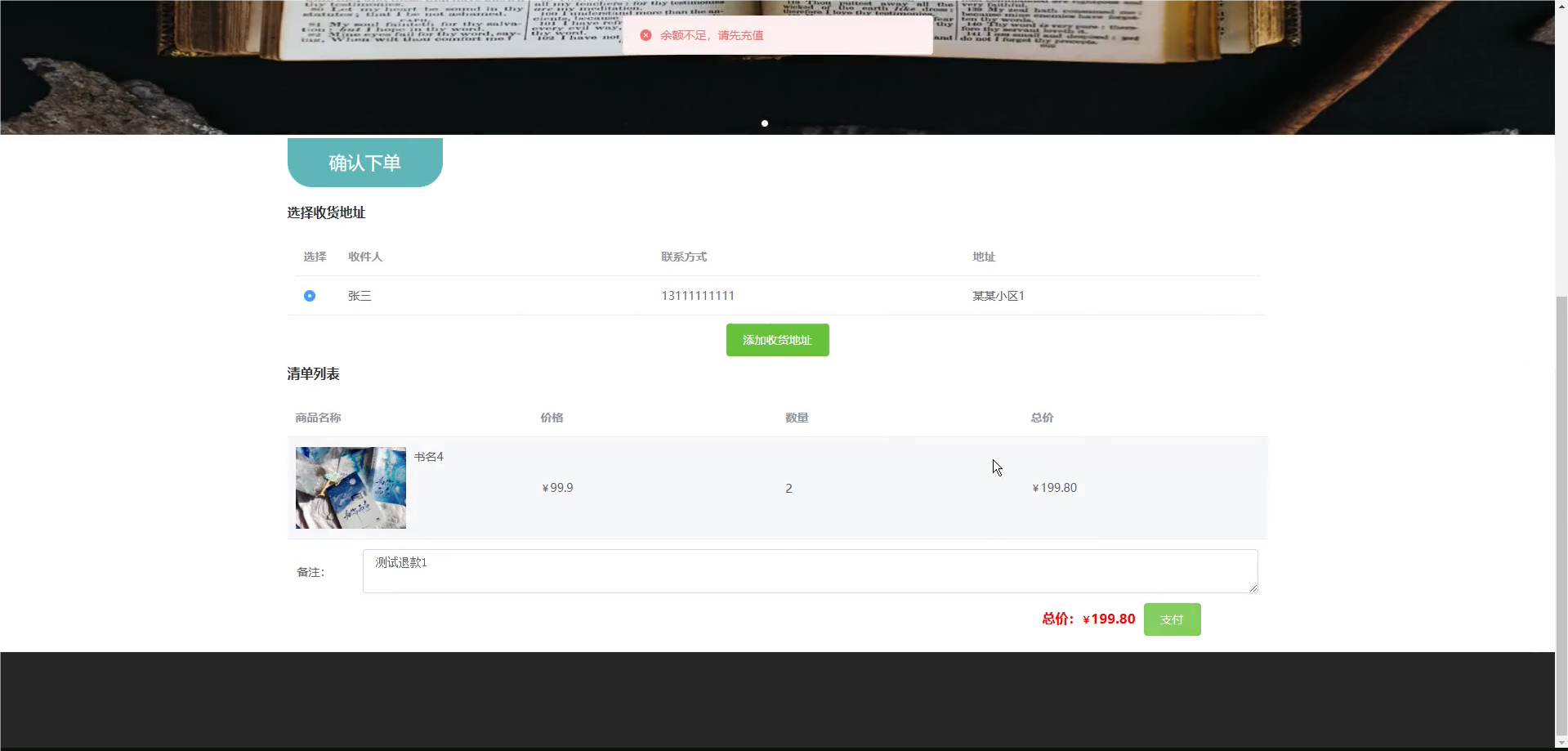Click the 选择收货地址 section title
The image size is (1568, 751).
click(326, 212)
